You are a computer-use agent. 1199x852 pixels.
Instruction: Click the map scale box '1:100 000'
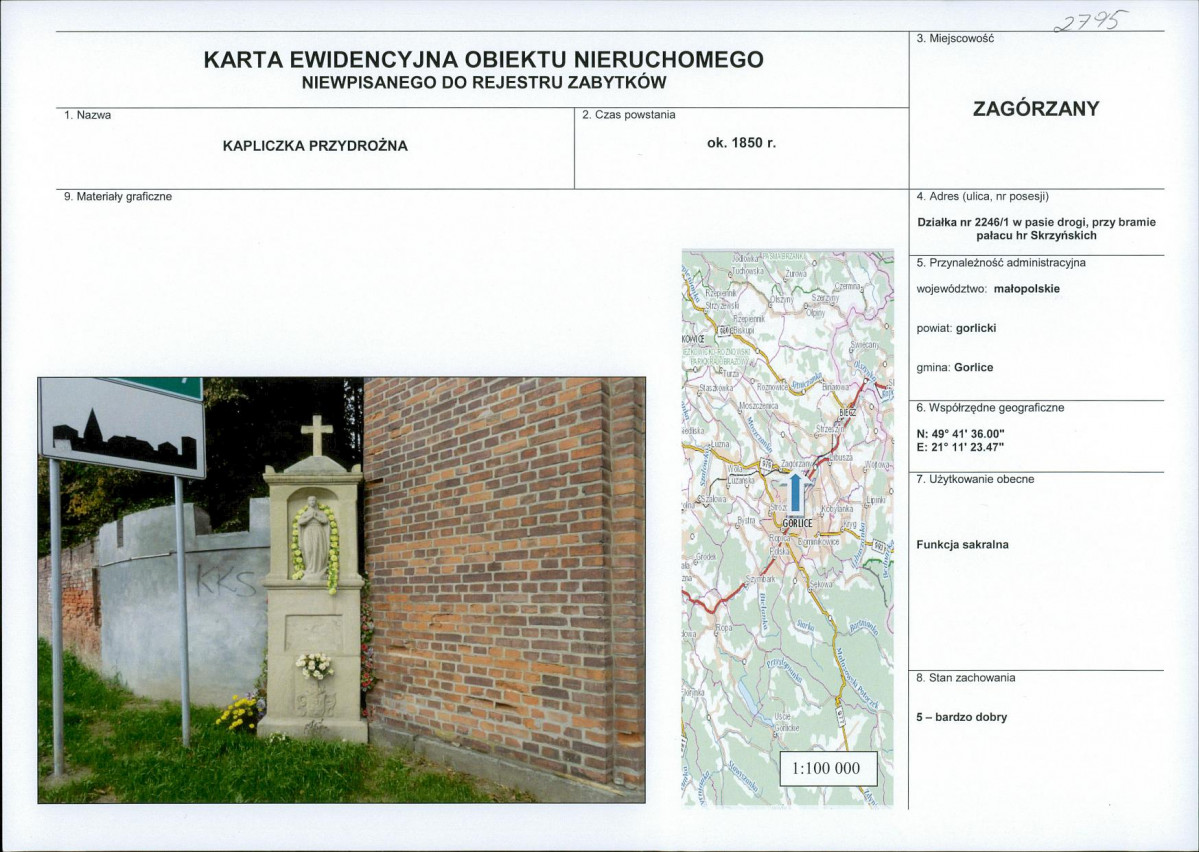point(826,769)
